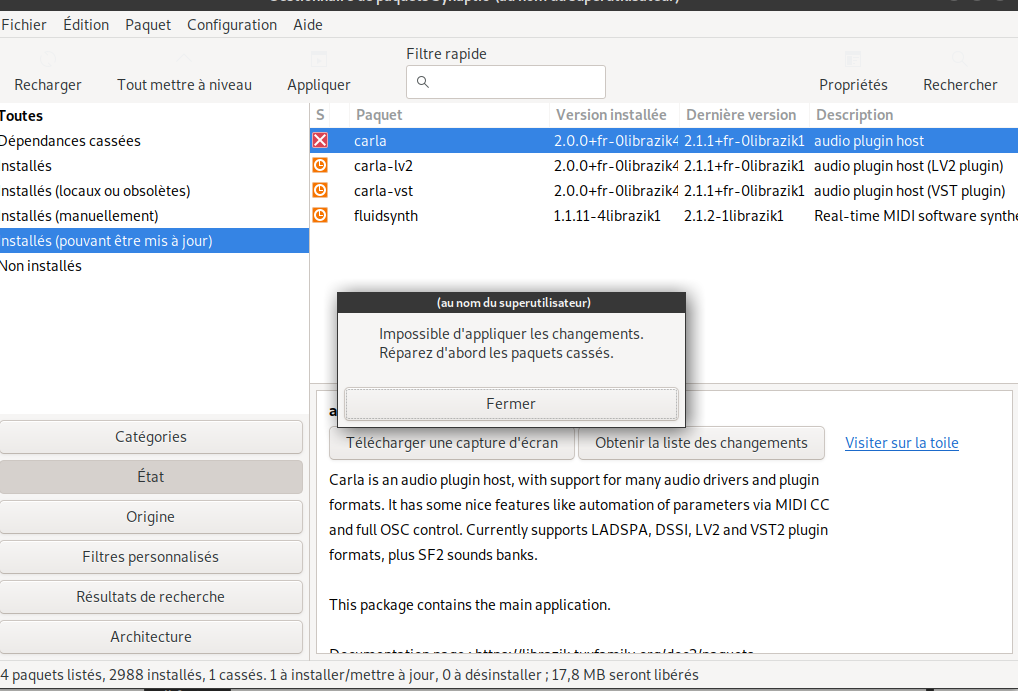Click the broken status icon for carla
1018x691 pixels.
[x=320, y=140]
